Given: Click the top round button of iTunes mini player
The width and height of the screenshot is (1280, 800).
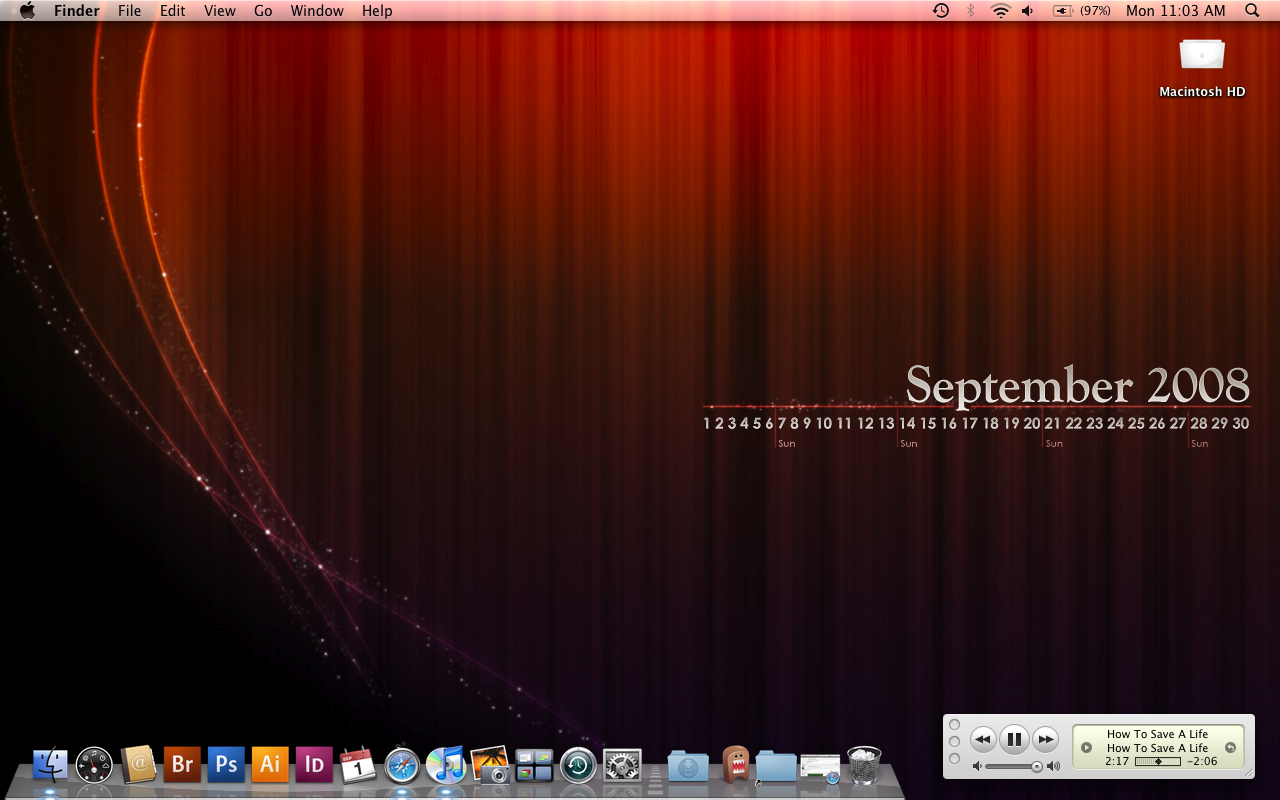Looking at the screenshot, I should 954,725.
